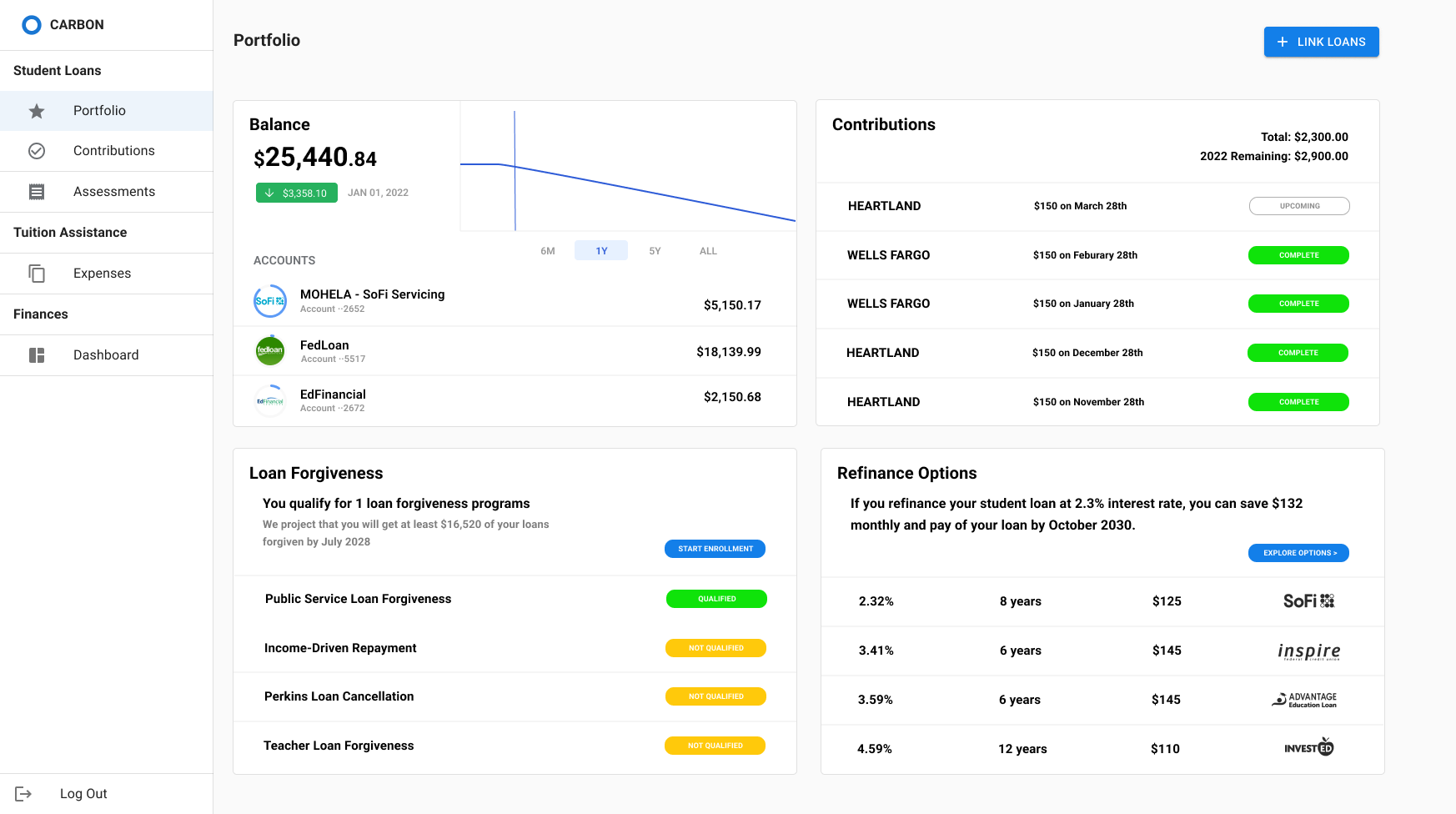The image size is (1456, 814).
Task: Click the FedLoan green logo
Action: pos(270,350)
